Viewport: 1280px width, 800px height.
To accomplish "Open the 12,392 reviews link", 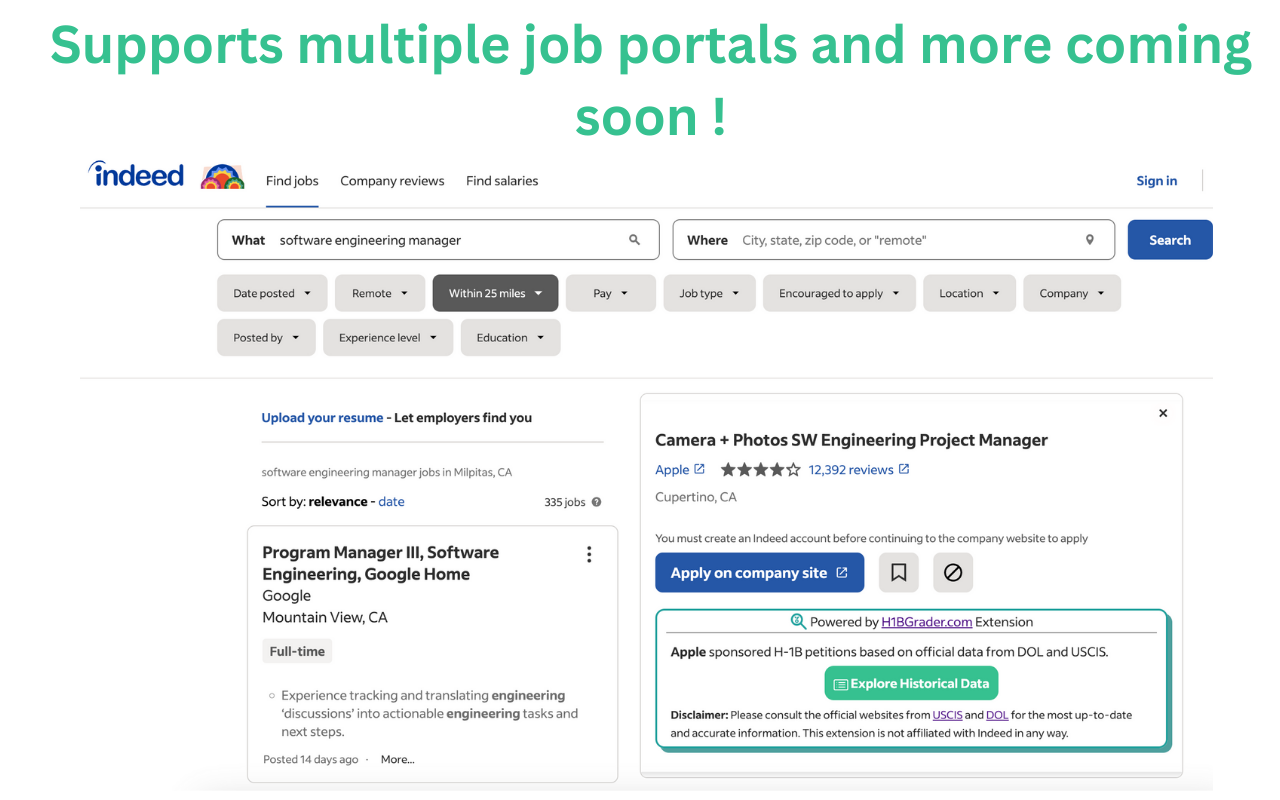I will tap(850, 470).
